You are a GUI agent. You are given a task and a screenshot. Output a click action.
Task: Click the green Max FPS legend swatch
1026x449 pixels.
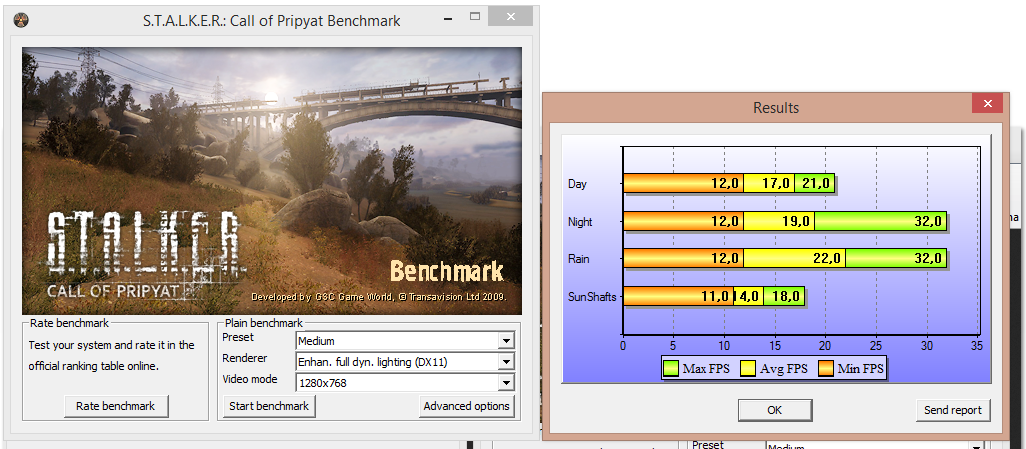[671, 368]
